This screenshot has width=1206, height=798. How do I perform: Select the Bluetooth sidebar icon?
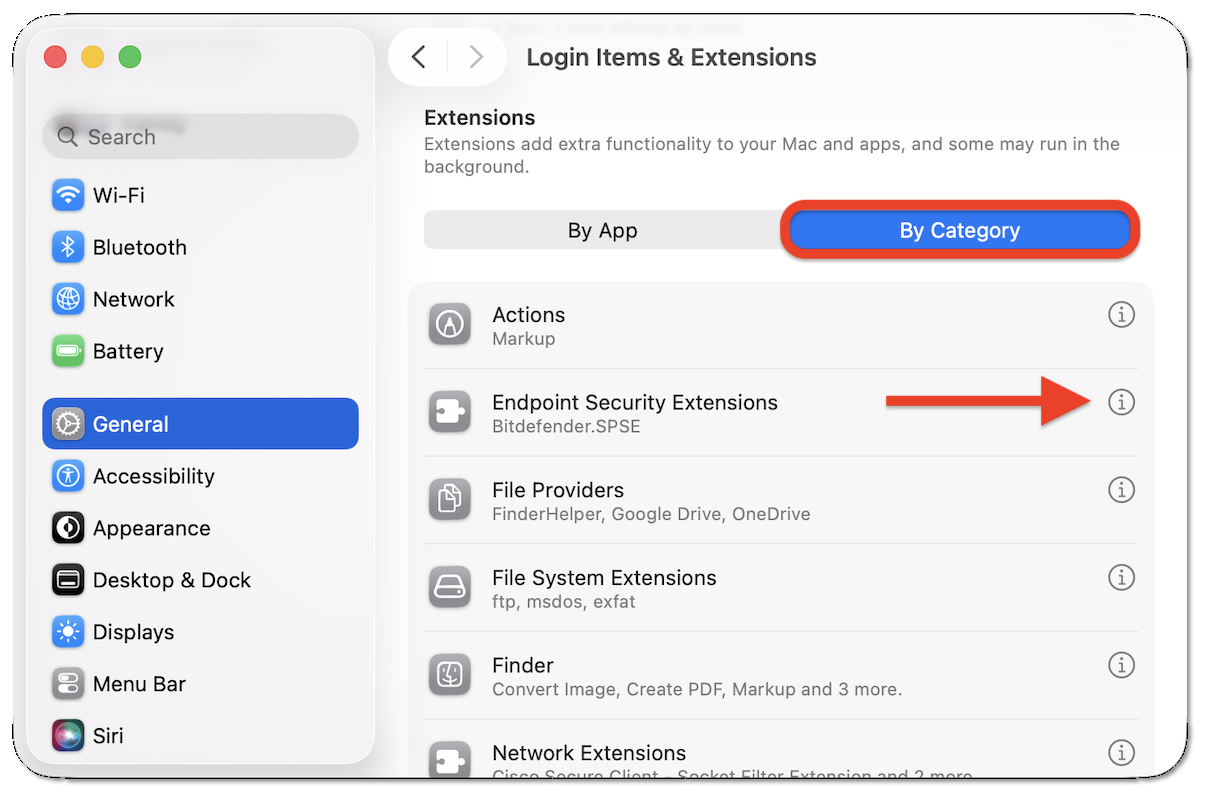[x=68, y=247]
